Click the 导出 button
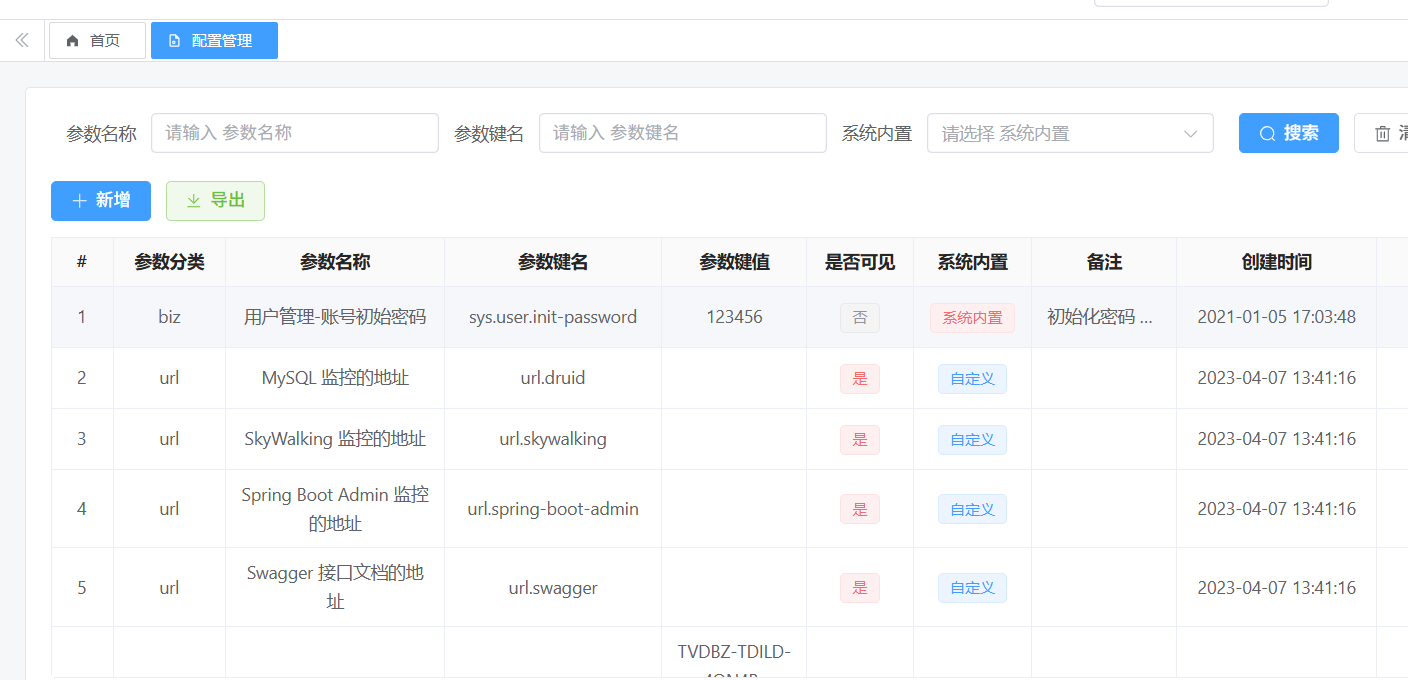 pyautogui.click(x=215, y=201)
